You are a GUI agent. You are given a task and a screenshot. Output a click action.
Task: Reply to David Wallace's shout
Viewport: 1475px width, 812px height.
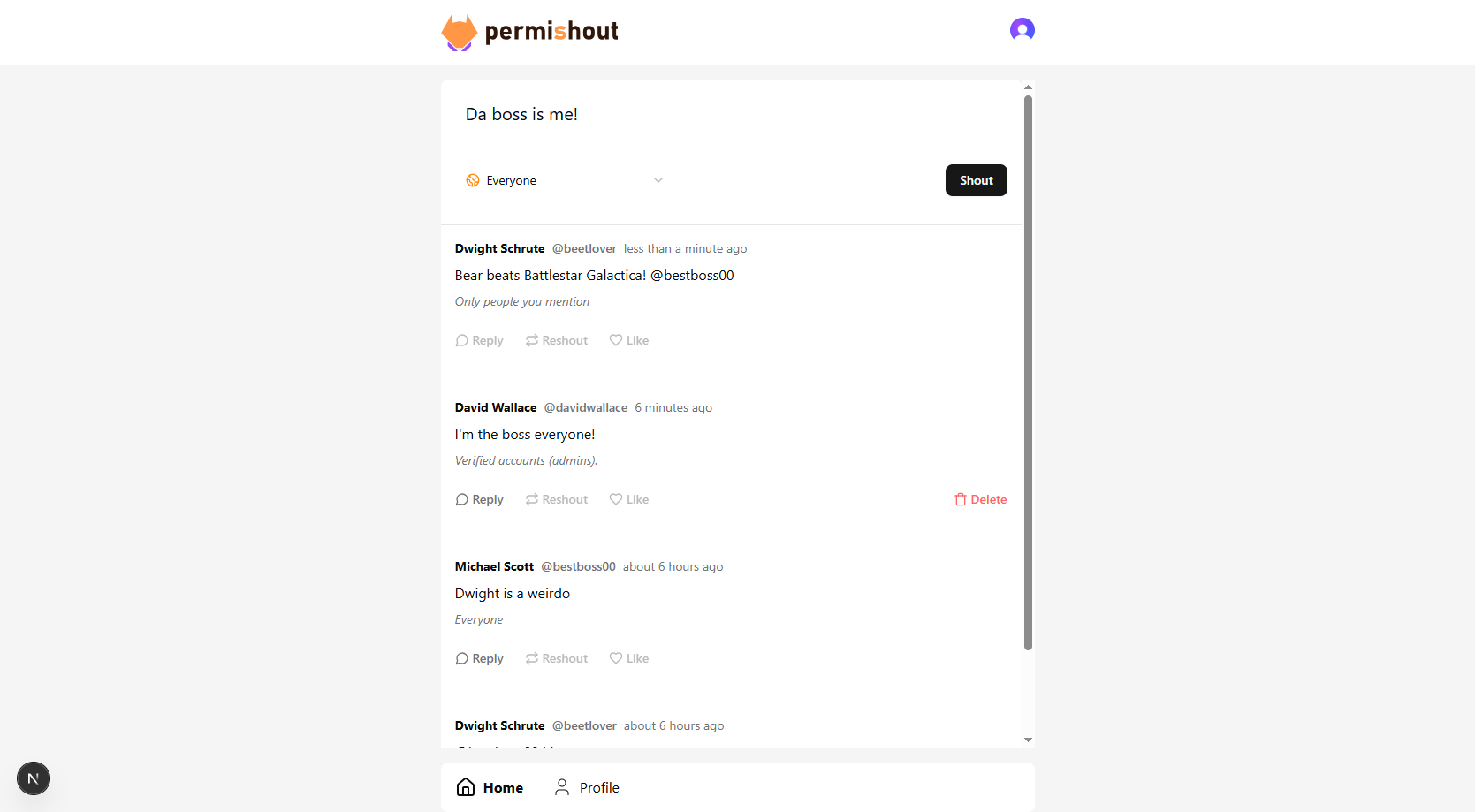coord(479,499)
